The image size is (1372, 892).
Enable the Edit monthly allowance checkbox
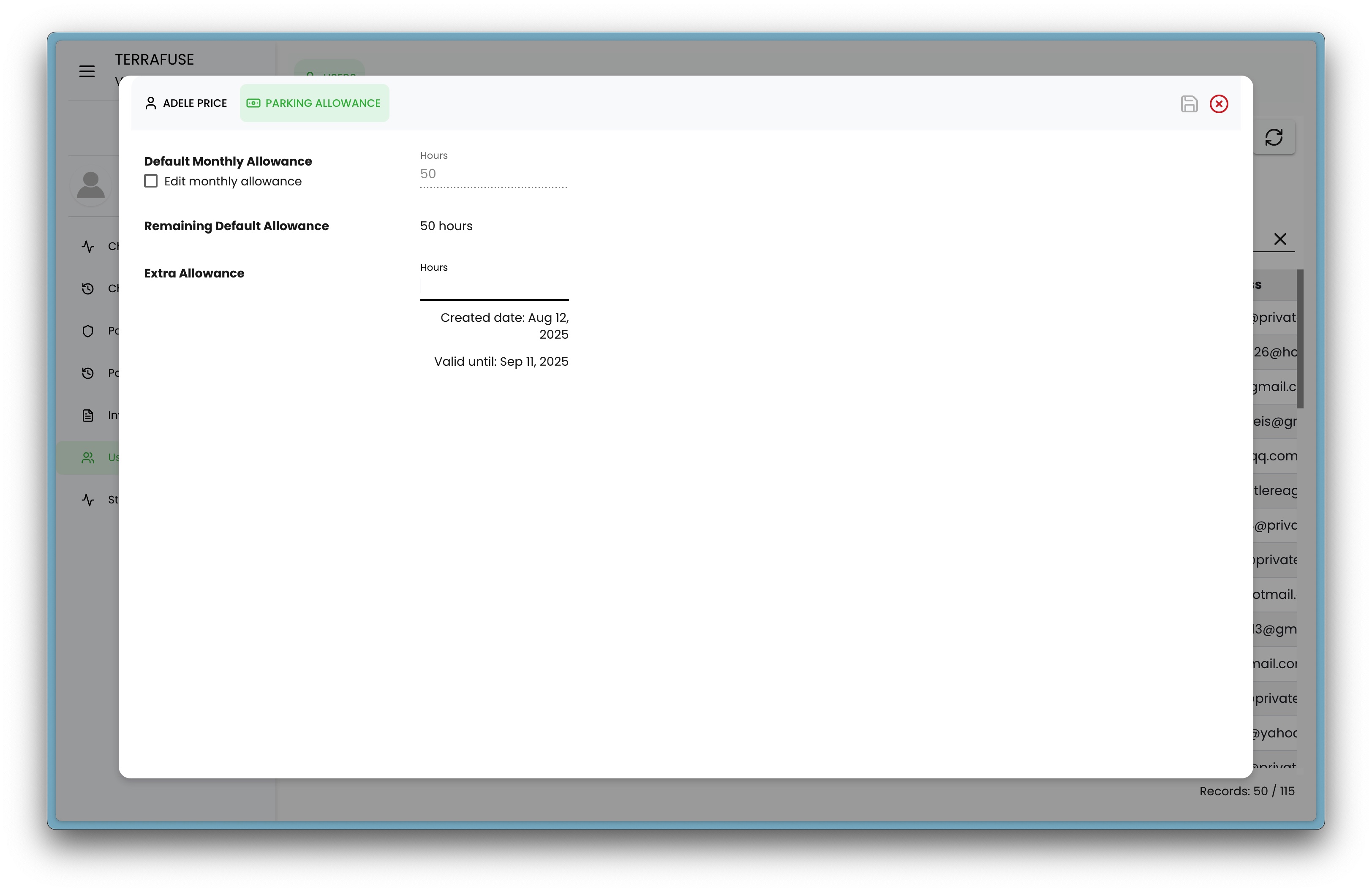click(x=151, y=181)
